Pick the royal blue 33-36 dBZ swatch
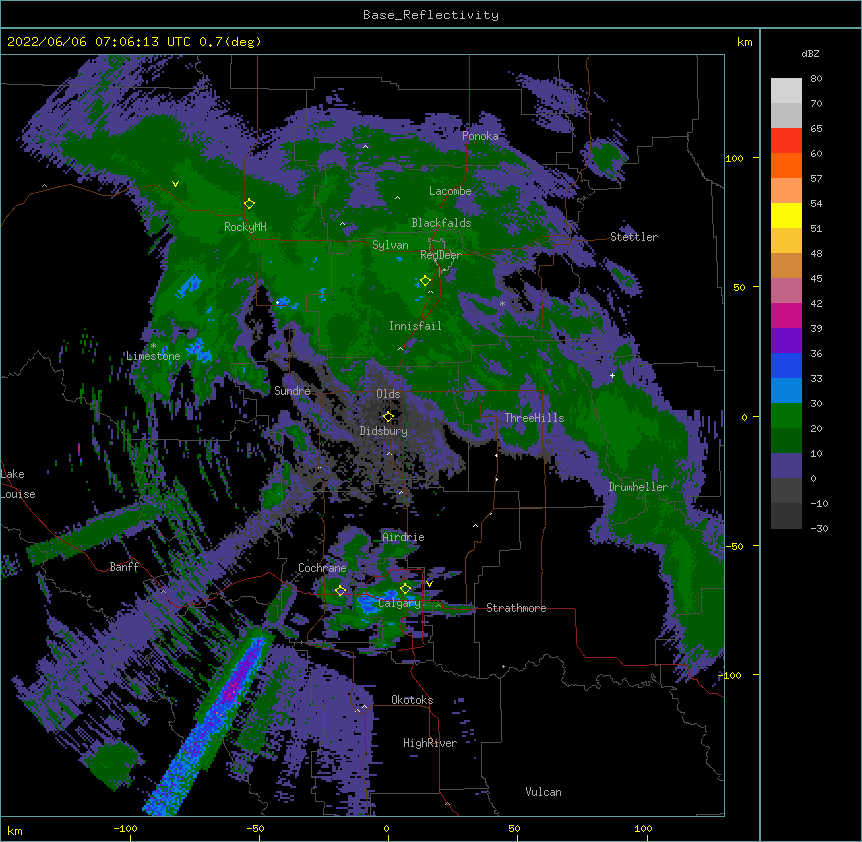Screen dimensions: 862x842 [786, 365]
